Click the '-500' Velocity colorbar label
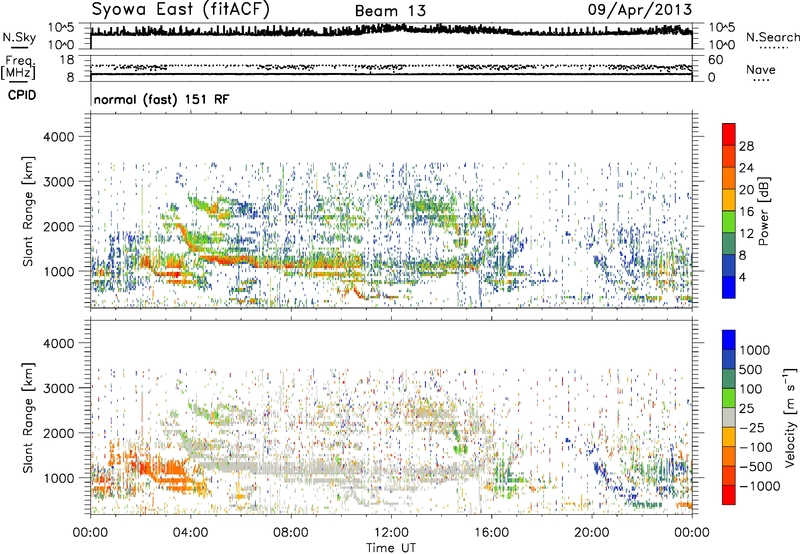 tap(756, 467)
